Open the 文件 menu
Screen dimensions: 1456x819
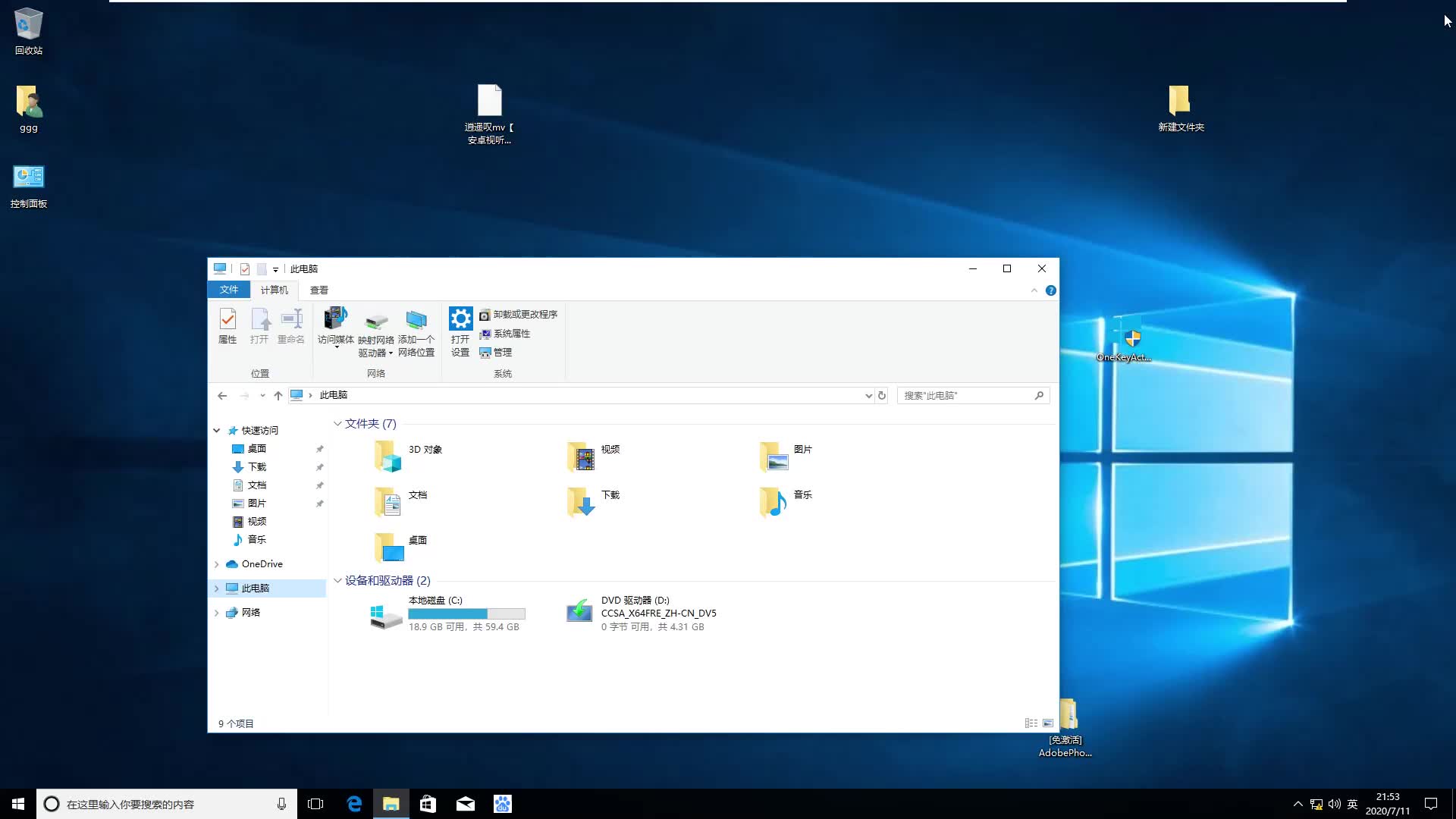(x=229, y=290)
